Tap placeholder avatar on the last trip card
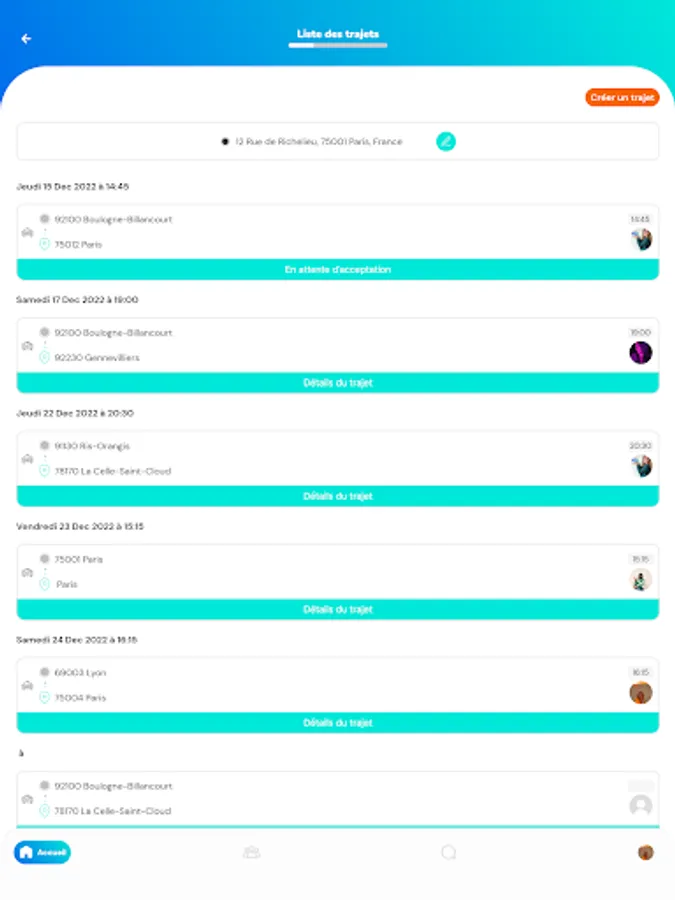675x900 pixels. [x=640, y=805]
